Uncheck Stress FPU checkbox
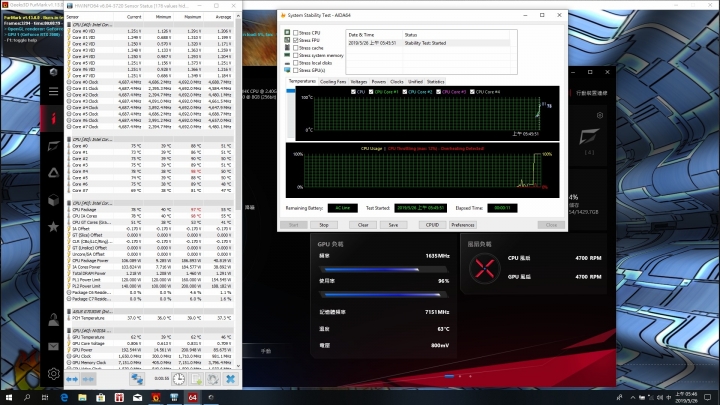 pos(296,40)
